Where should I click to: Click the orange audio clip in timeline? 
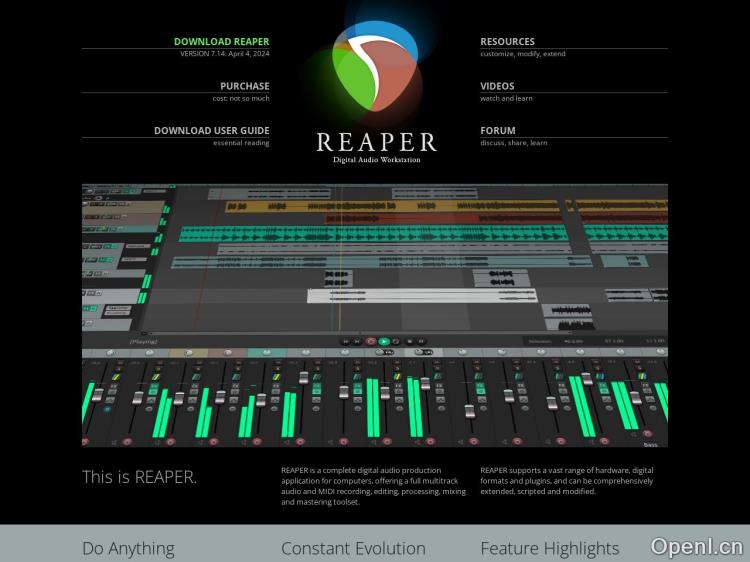pyautogui.click(x=390, y=206)
